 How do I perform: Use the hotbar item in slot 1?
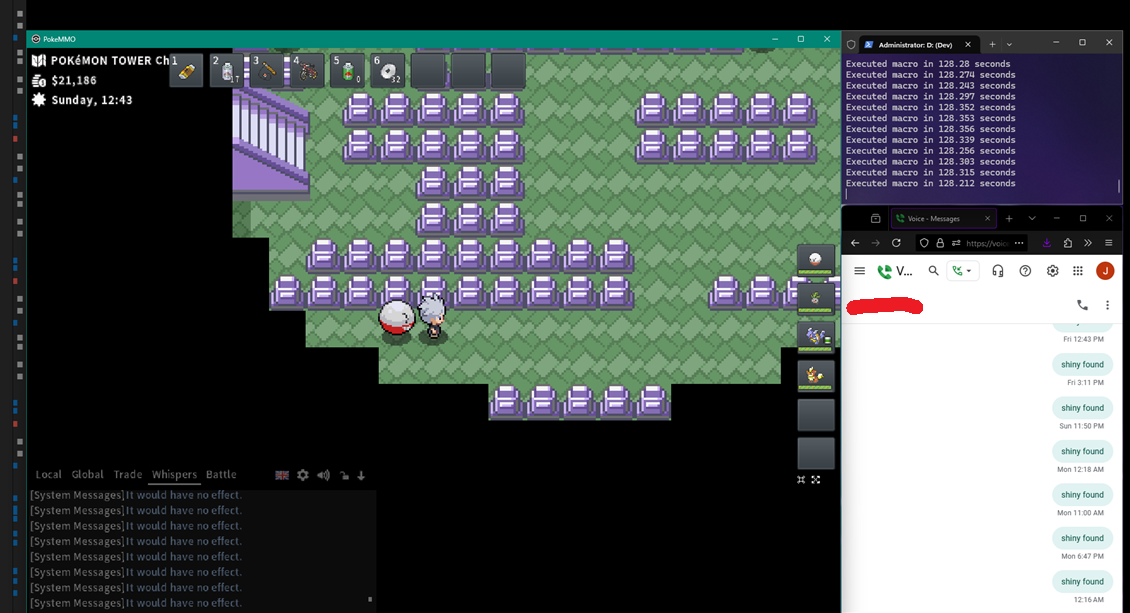187,71
